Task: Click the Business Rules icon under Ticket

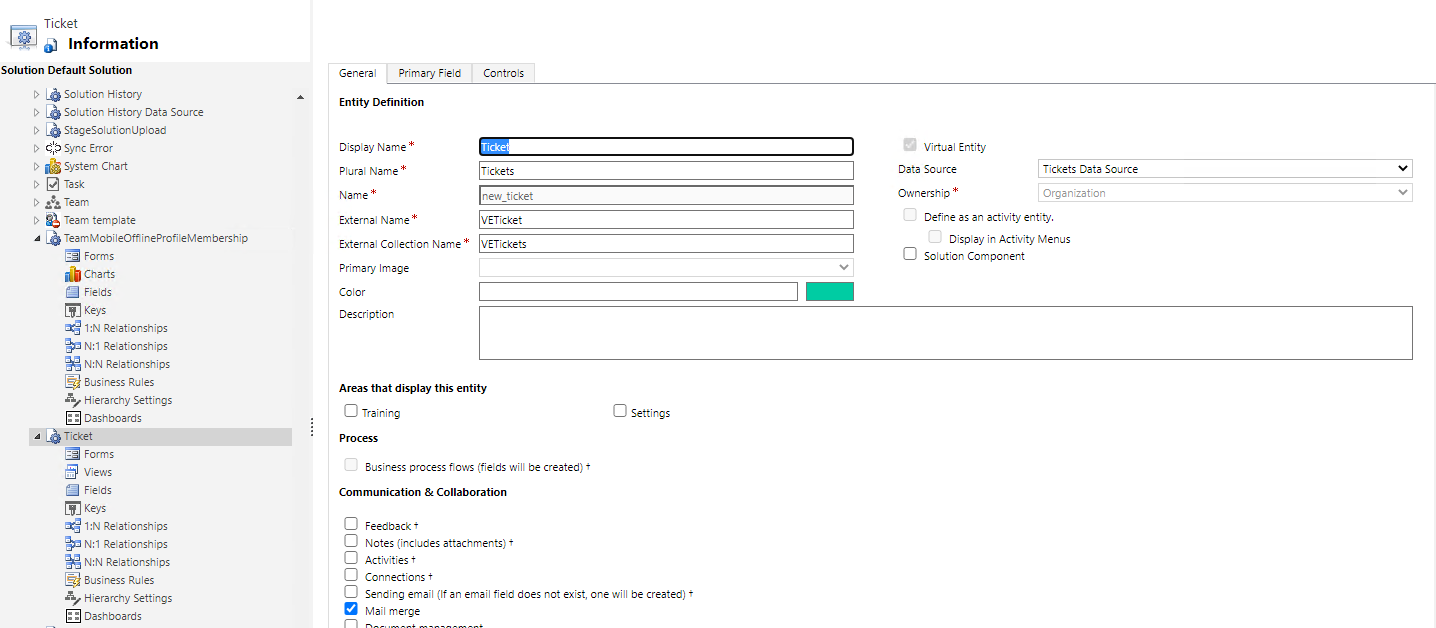Action: coord(72,580)
